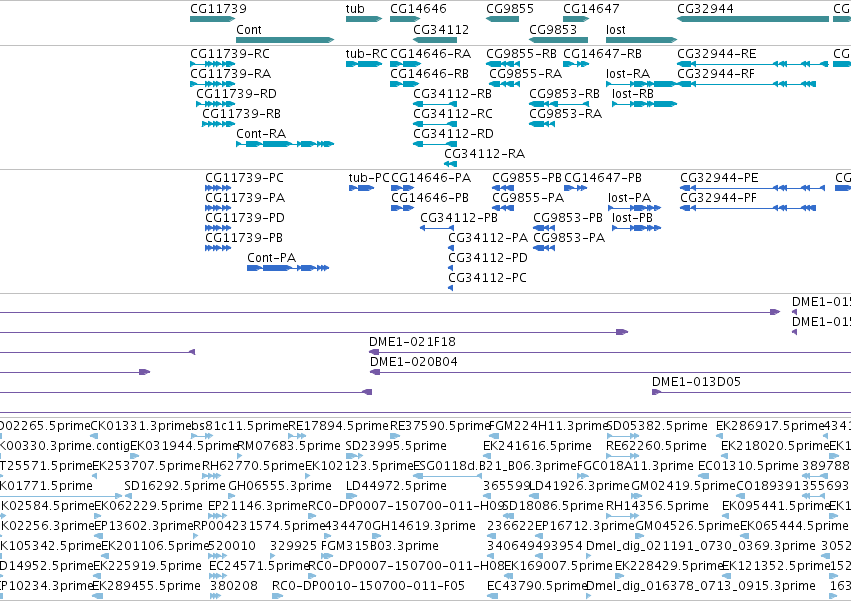
Task: Click protein CG32944-PF
Action: (748, 208)
